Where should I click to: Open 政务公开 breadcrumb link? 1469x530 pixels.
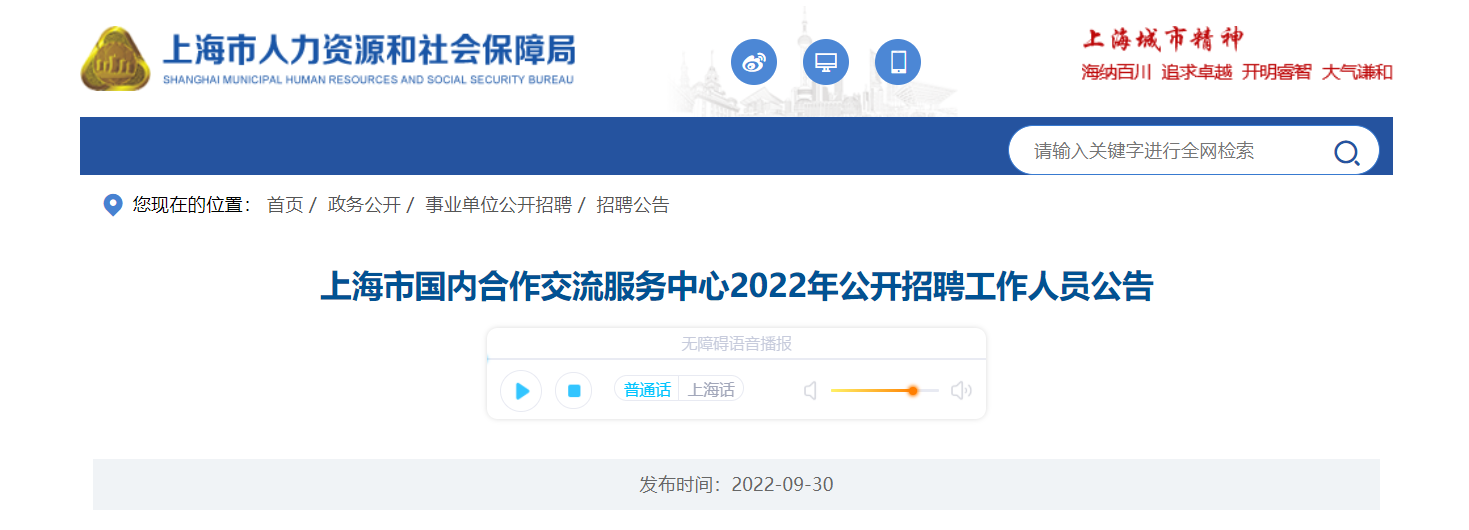[x=364, y=205]
